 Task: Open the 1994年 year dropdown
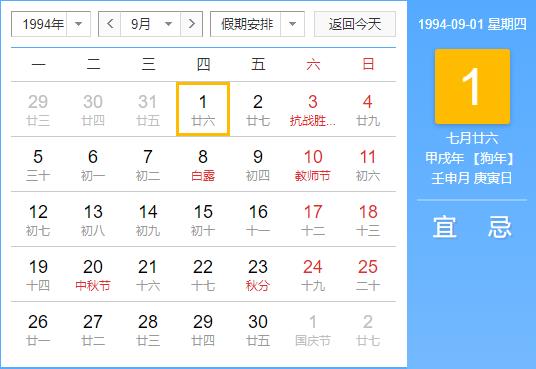coord(51,24)
